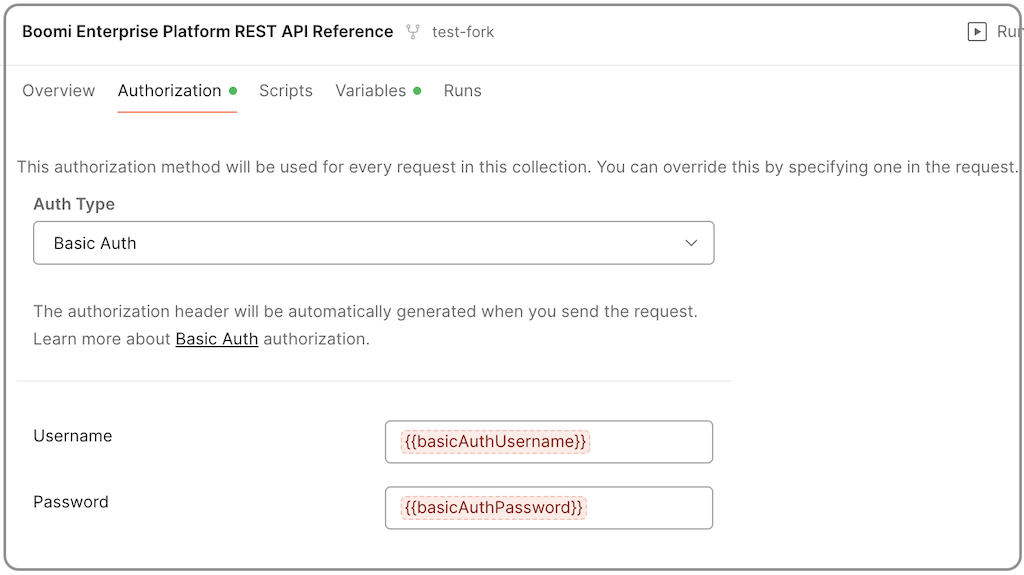
Task: Click the Auth Type dropdown chevron arrow
Action: (691, 243)
